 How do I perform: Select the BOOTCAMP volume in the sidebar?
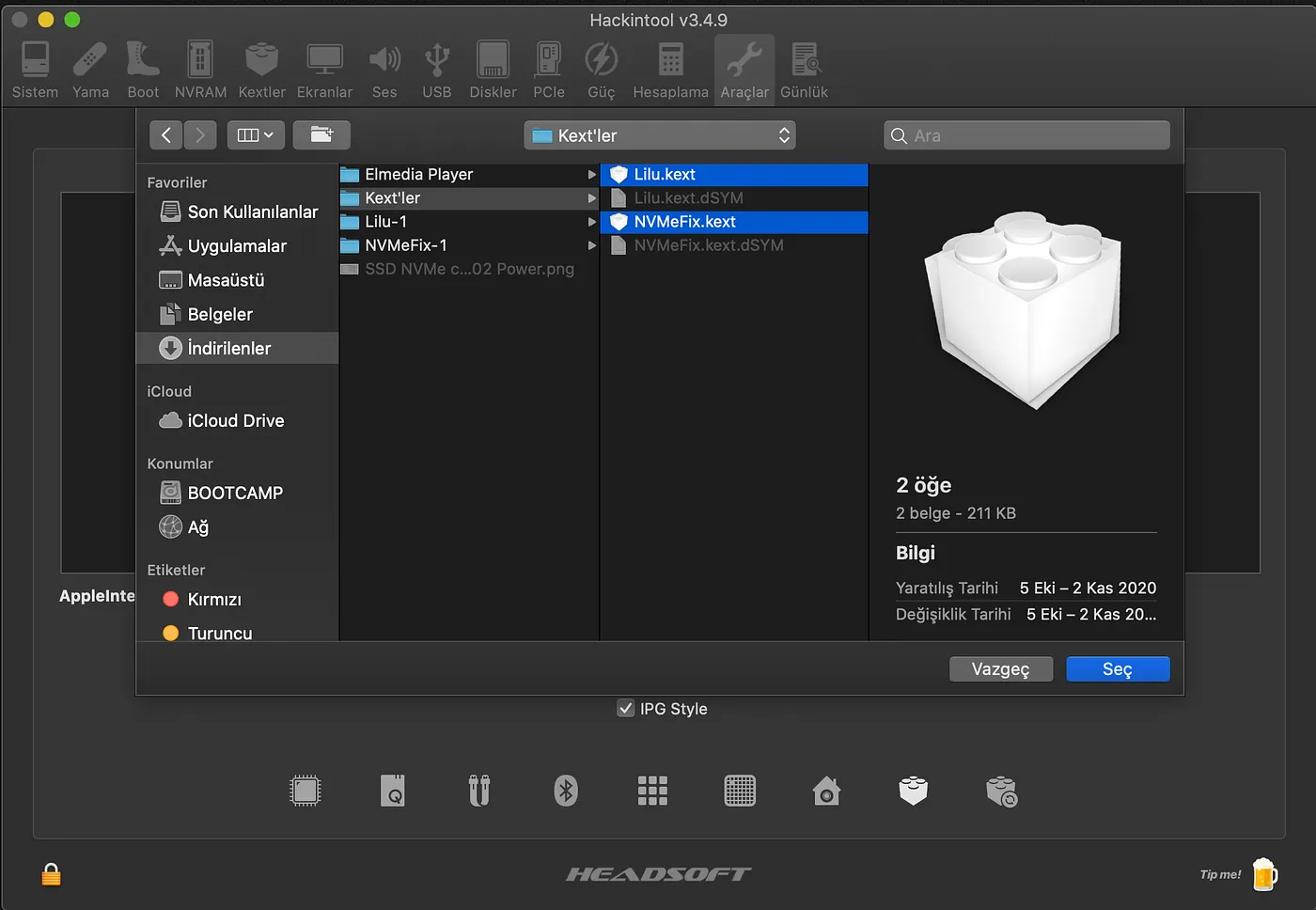click(238, 493)
